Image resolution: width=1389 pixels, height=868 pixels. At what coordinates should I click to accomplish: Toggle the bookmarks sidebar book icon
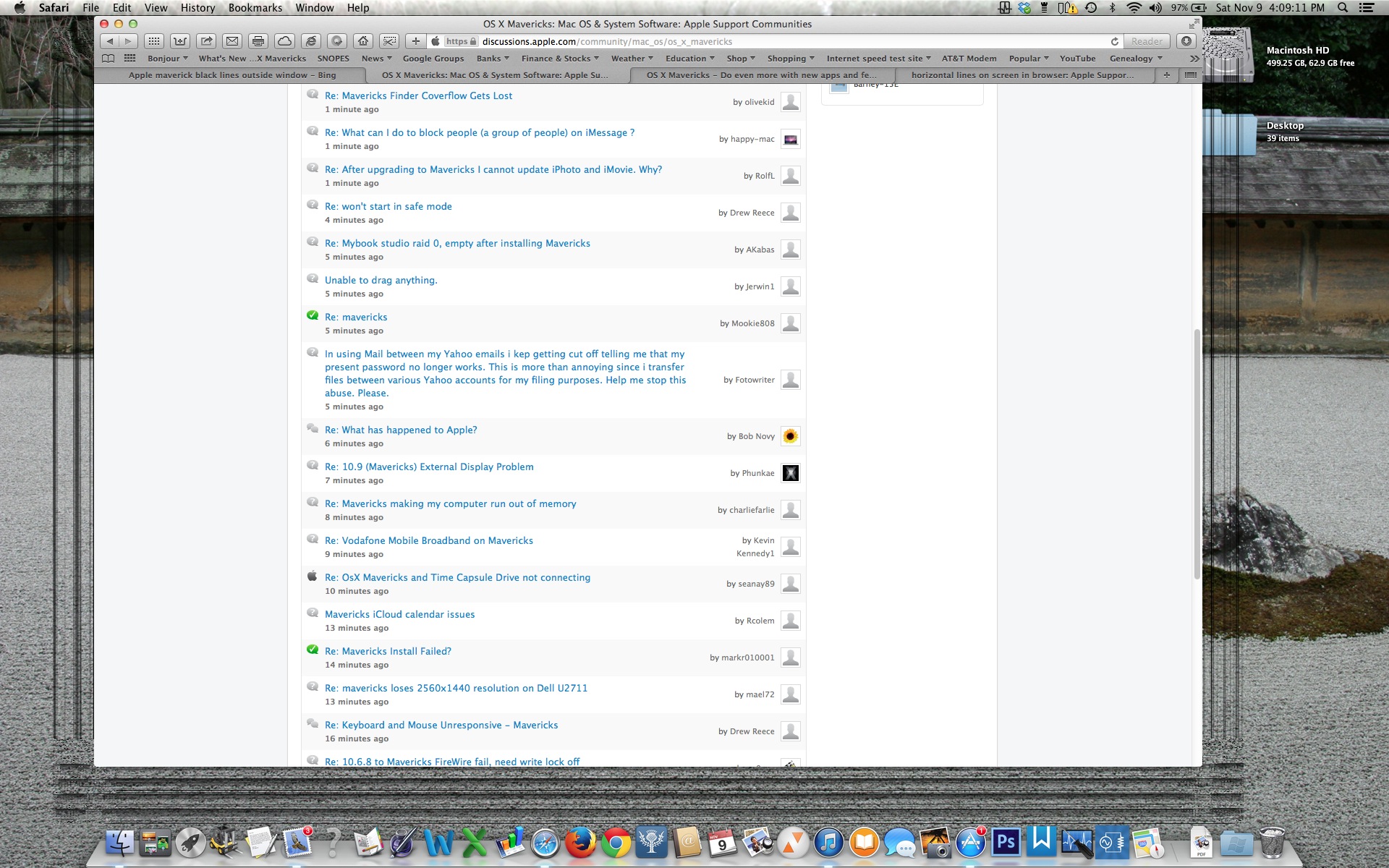108,59
